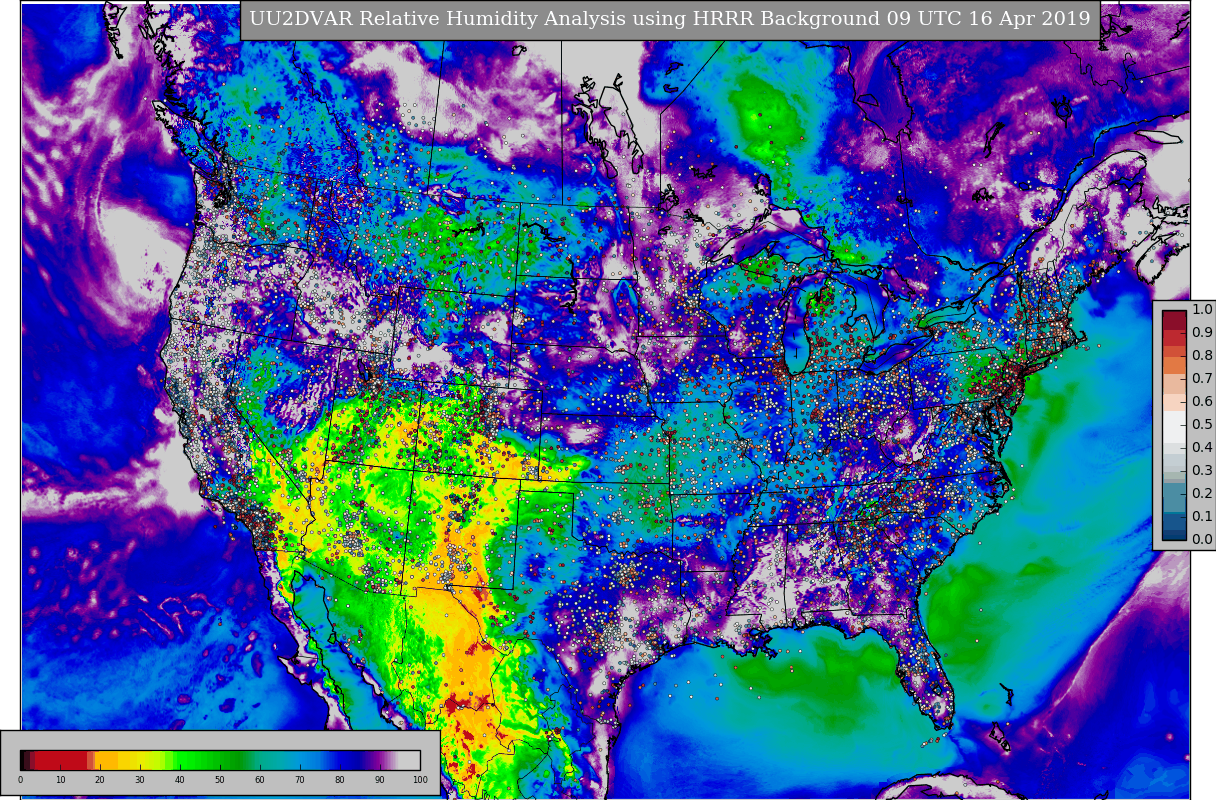Select the white middle swatch of right colorbar
Viewport: 1216px width, 800px height.
pyautogui.click(x=1174, y=427)
